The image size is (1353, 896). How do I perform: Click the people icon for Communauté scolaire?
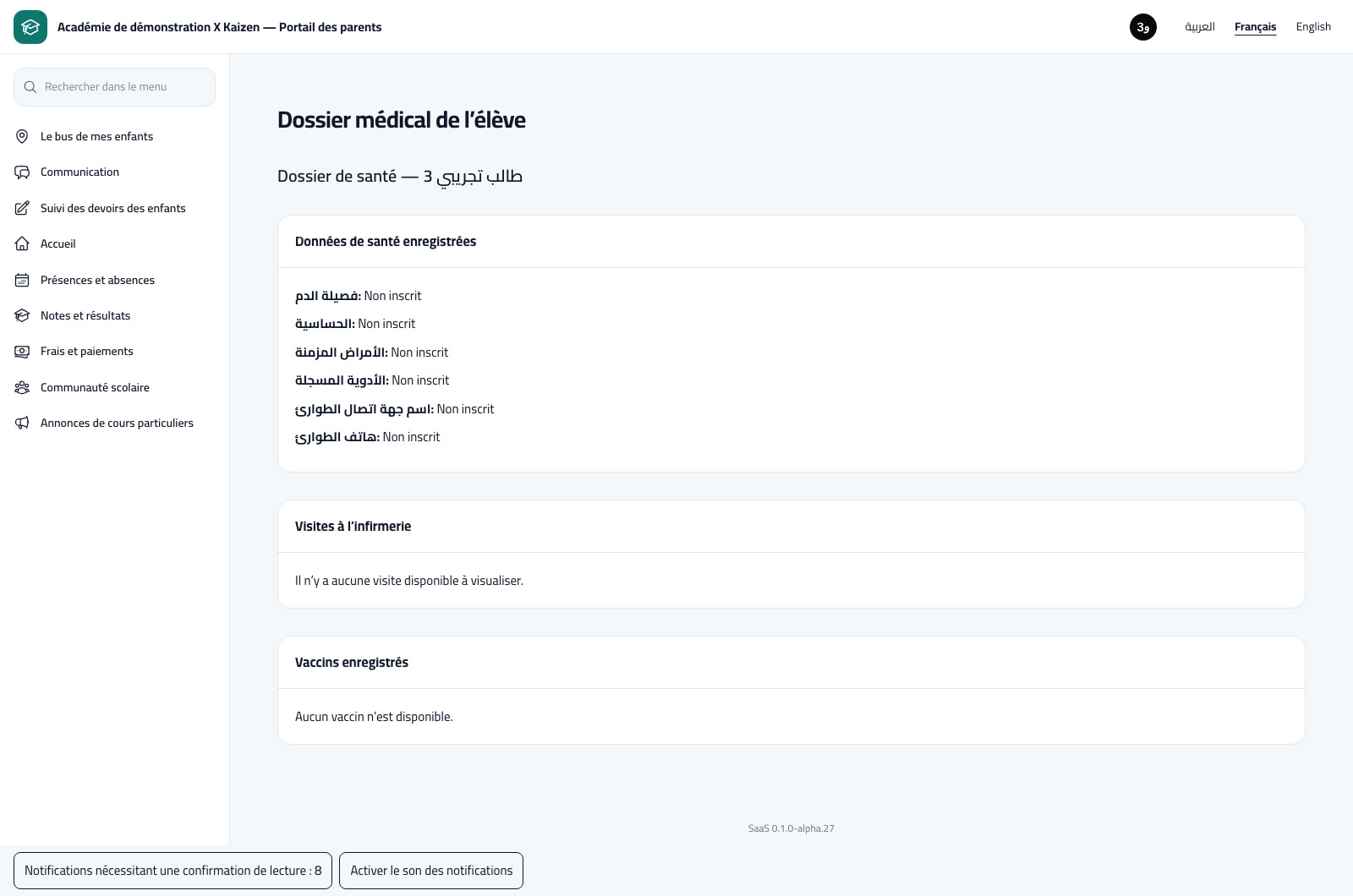point(22,387)
